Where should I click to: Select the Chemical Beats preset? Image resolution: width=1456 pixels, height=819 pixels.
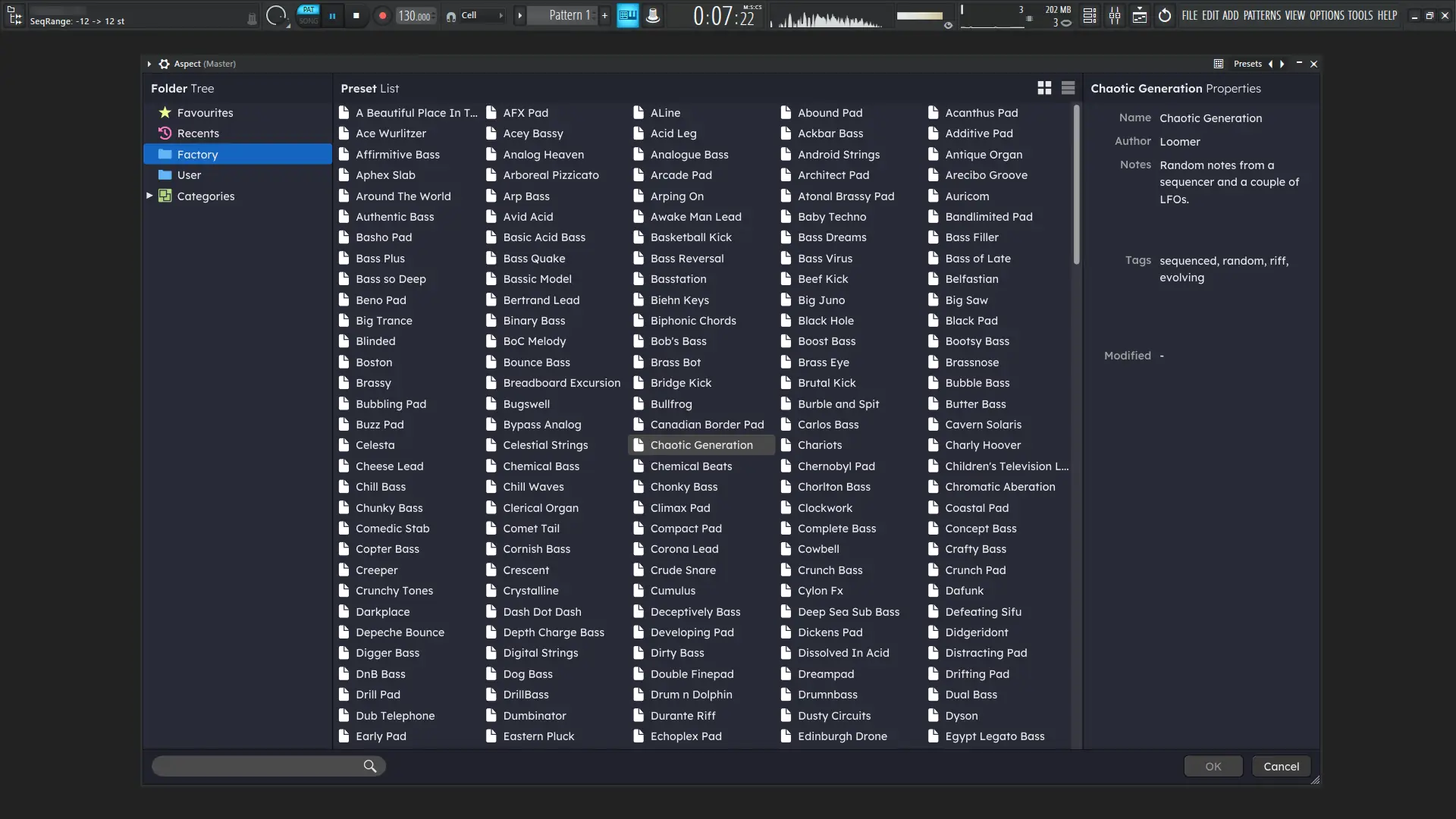(x=691, y=466)
